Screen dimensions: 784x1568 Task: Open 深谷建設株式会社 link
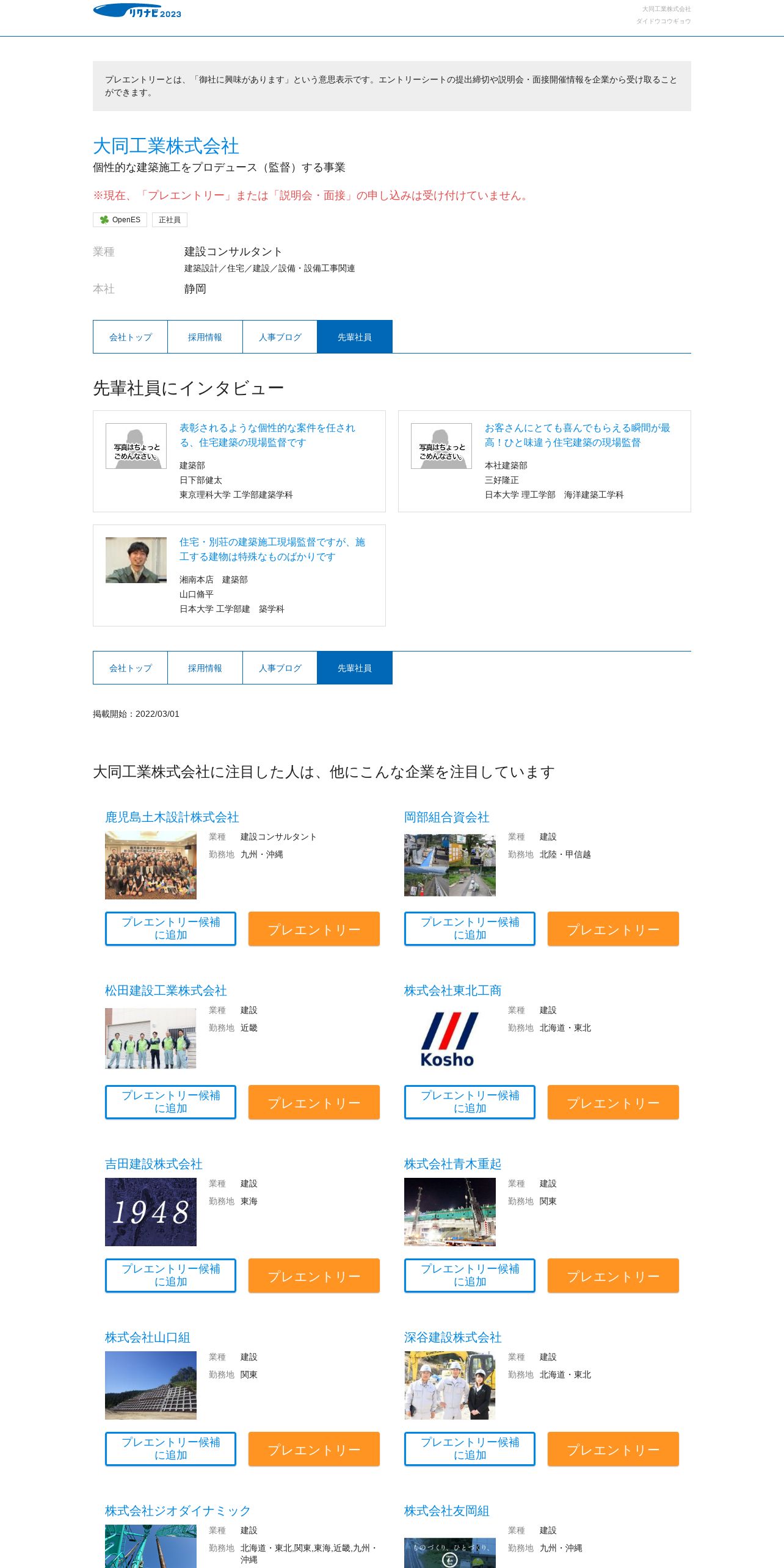tap(452, 1337)
